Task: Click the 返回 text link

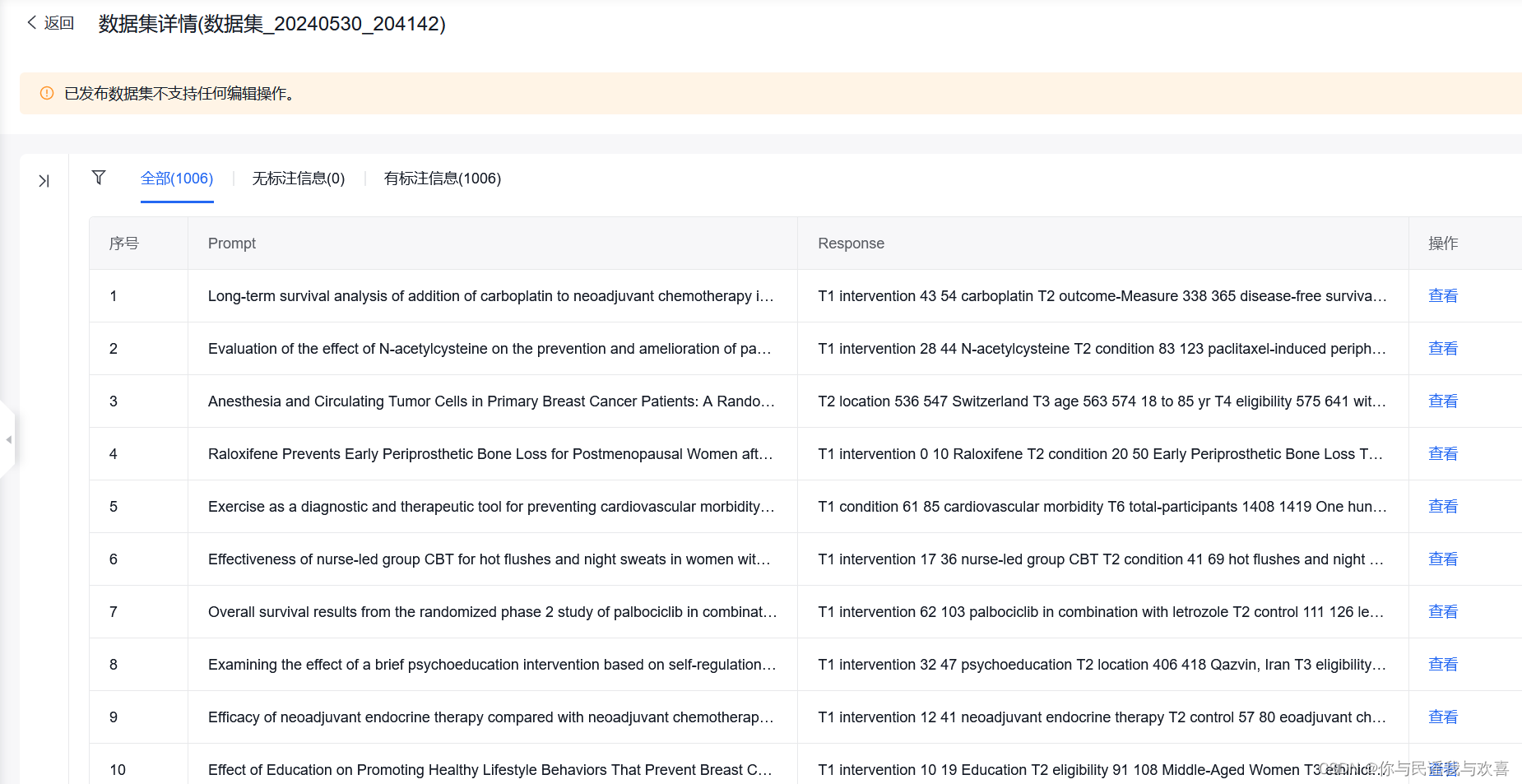Action: point(59,23)
